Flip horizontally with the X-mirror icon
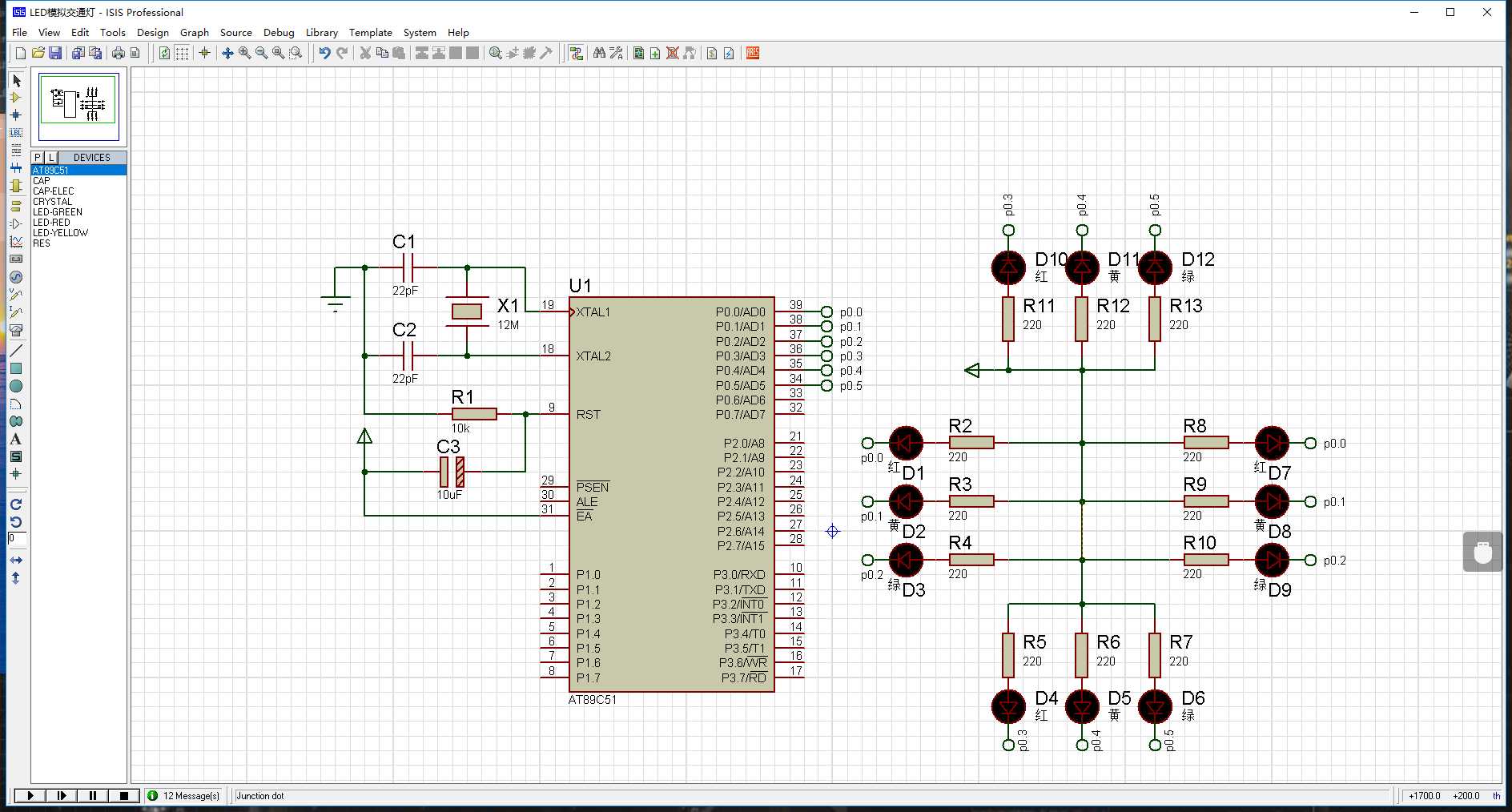Image resolution: width=1512 pixels, height=812 pixels. (x=16, y=560)
